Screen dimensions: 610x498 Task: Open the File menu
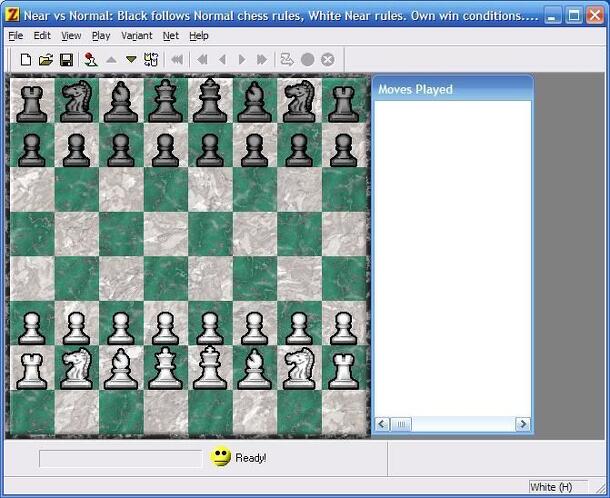(x=15, y=35)
